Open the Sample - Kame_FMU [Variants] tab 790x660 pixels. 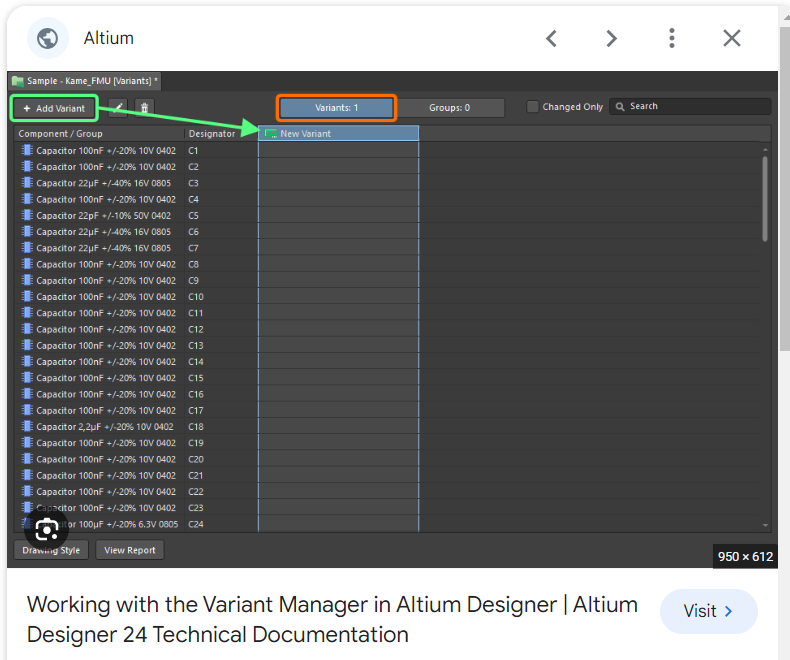(x=85, y=81)
